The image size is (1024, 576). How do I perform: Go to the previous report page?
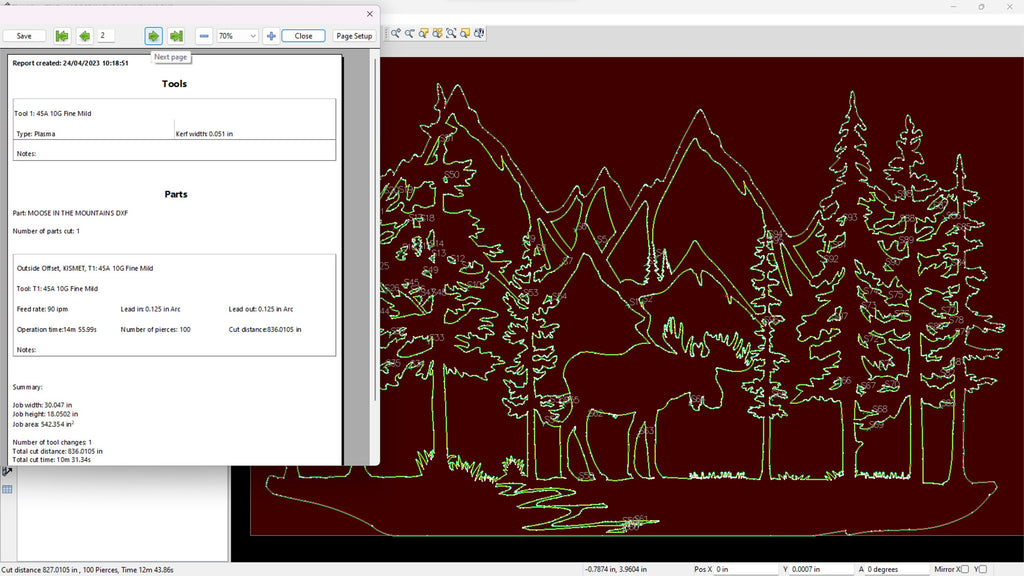84,36
